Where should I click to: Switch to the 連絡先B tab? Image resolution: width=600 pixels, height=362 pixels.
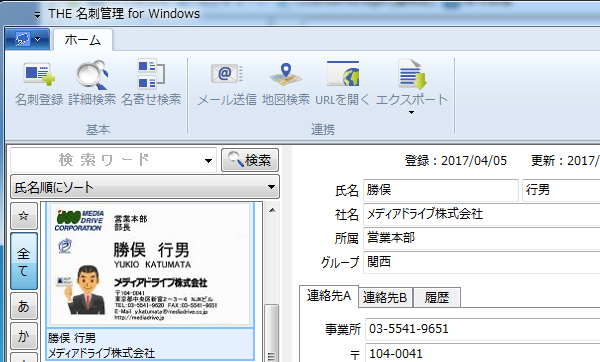(385, 297)
